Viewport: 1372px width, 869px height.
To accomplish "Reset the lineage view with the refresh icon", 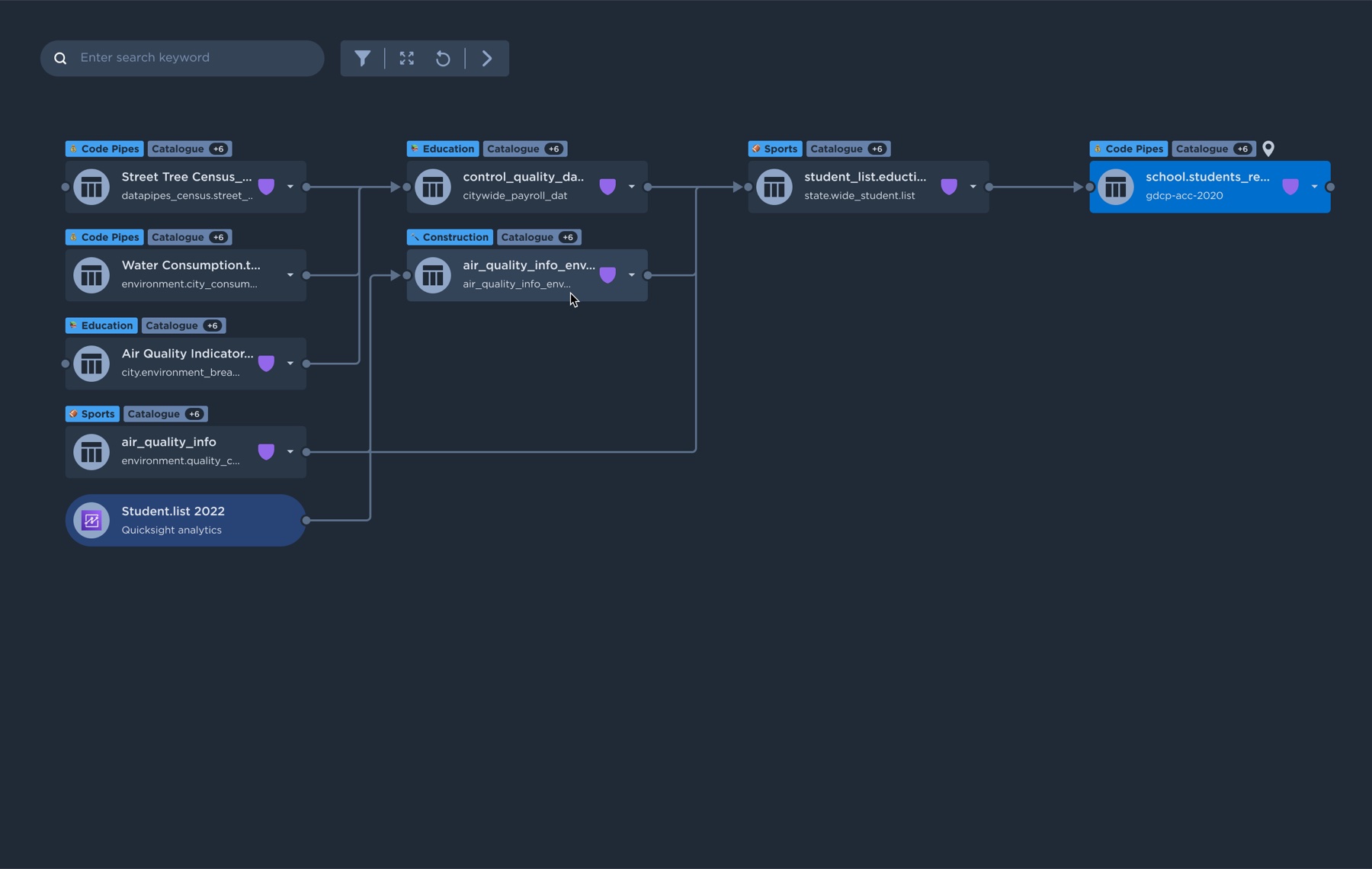I will pos(443,58).
